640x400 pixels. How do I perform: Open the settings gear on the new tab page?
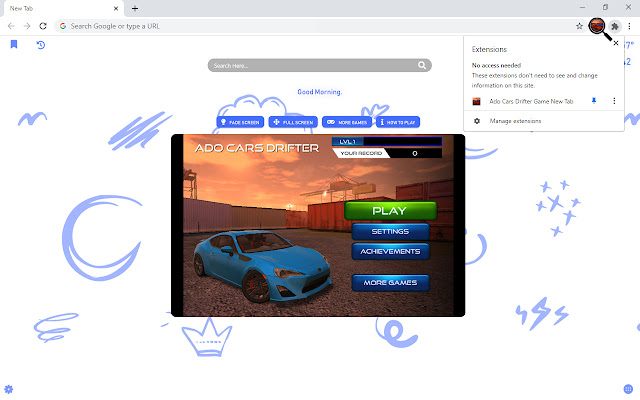[x=9, y=389]
